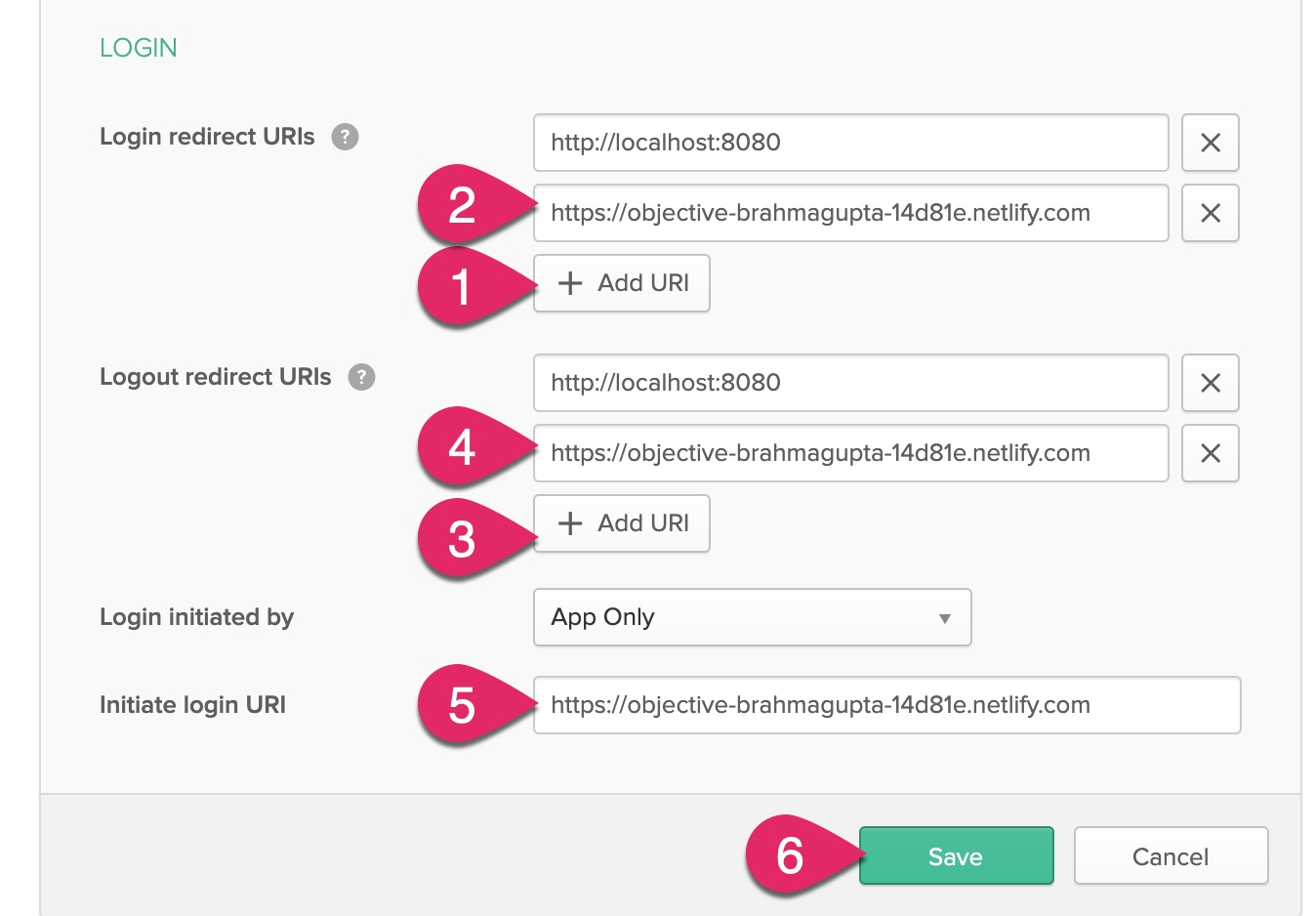Click pink marker number 3
Image resolution: width=1316 pixels, height=916 pixels.
point(463,539)
